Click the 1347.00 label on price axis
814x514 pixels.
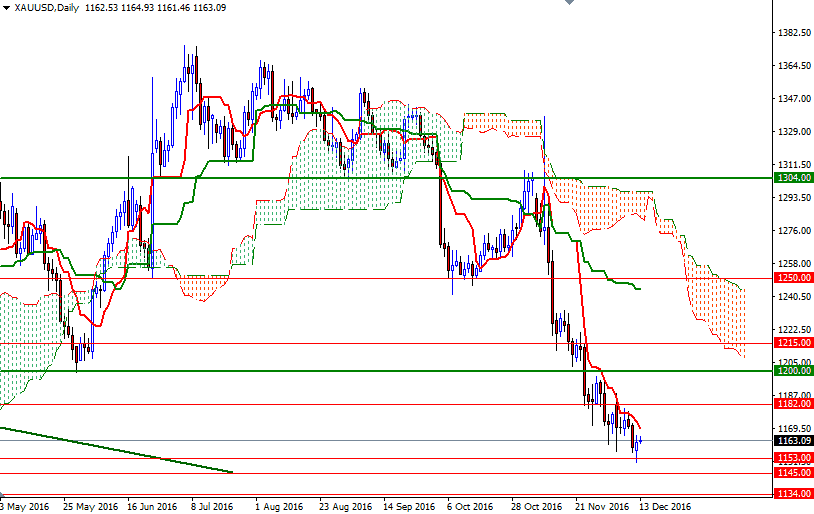[793, 99]
